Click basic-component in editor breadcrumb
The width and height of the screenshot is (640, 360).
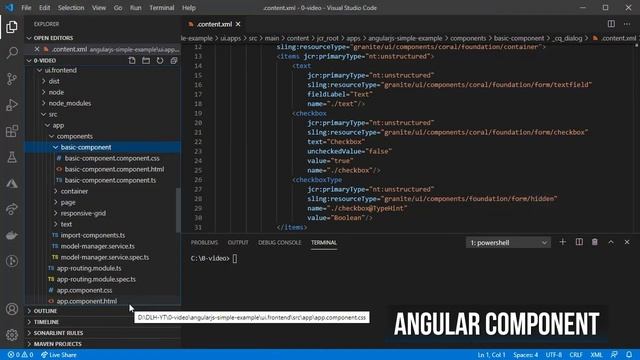(x=519, y=38)
